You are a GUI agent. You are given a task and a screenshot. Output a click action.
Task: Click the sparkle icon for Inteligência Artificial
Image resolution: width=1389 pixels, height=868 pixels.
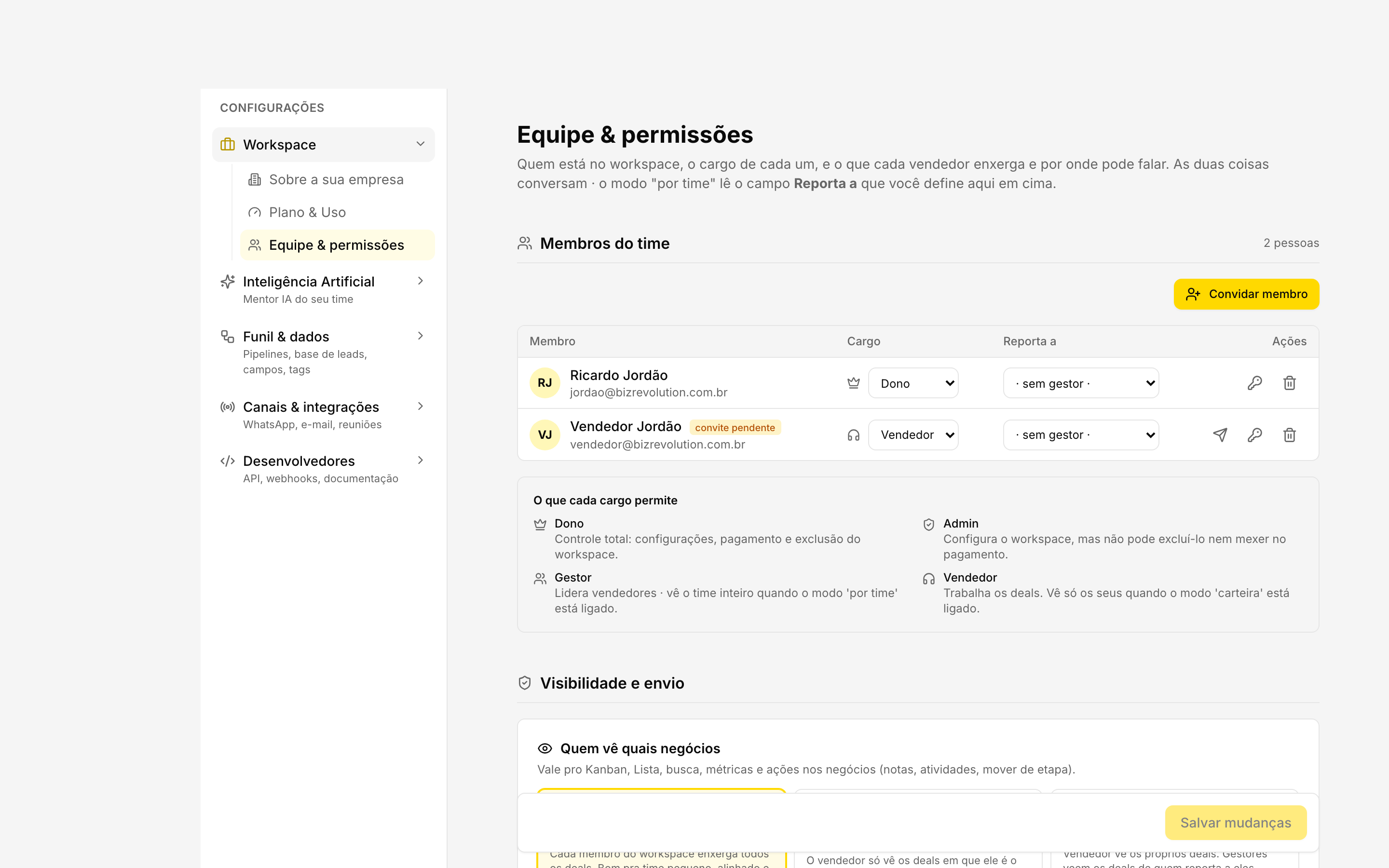(x=228, y=281)
